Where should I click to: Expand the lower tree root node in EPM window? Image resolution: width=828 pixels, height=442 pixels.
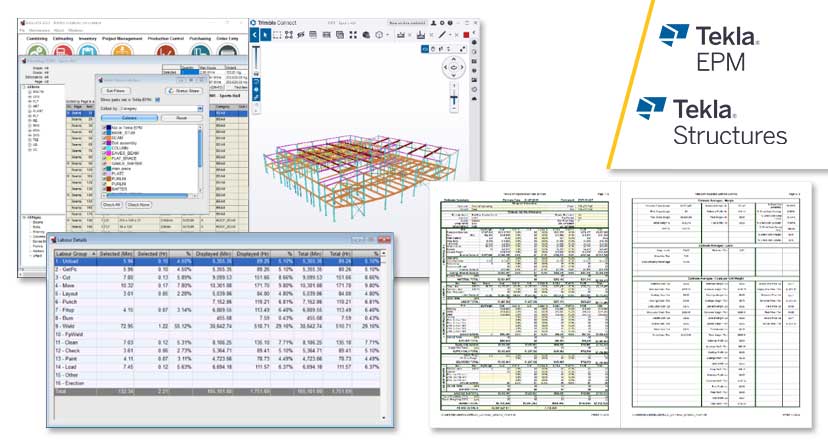[x=24, y=218]
